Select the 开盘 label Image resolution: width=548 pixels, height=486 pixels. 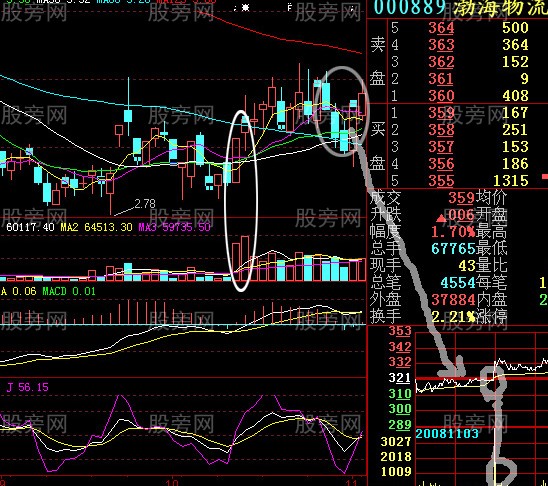(x=491, y=215)
